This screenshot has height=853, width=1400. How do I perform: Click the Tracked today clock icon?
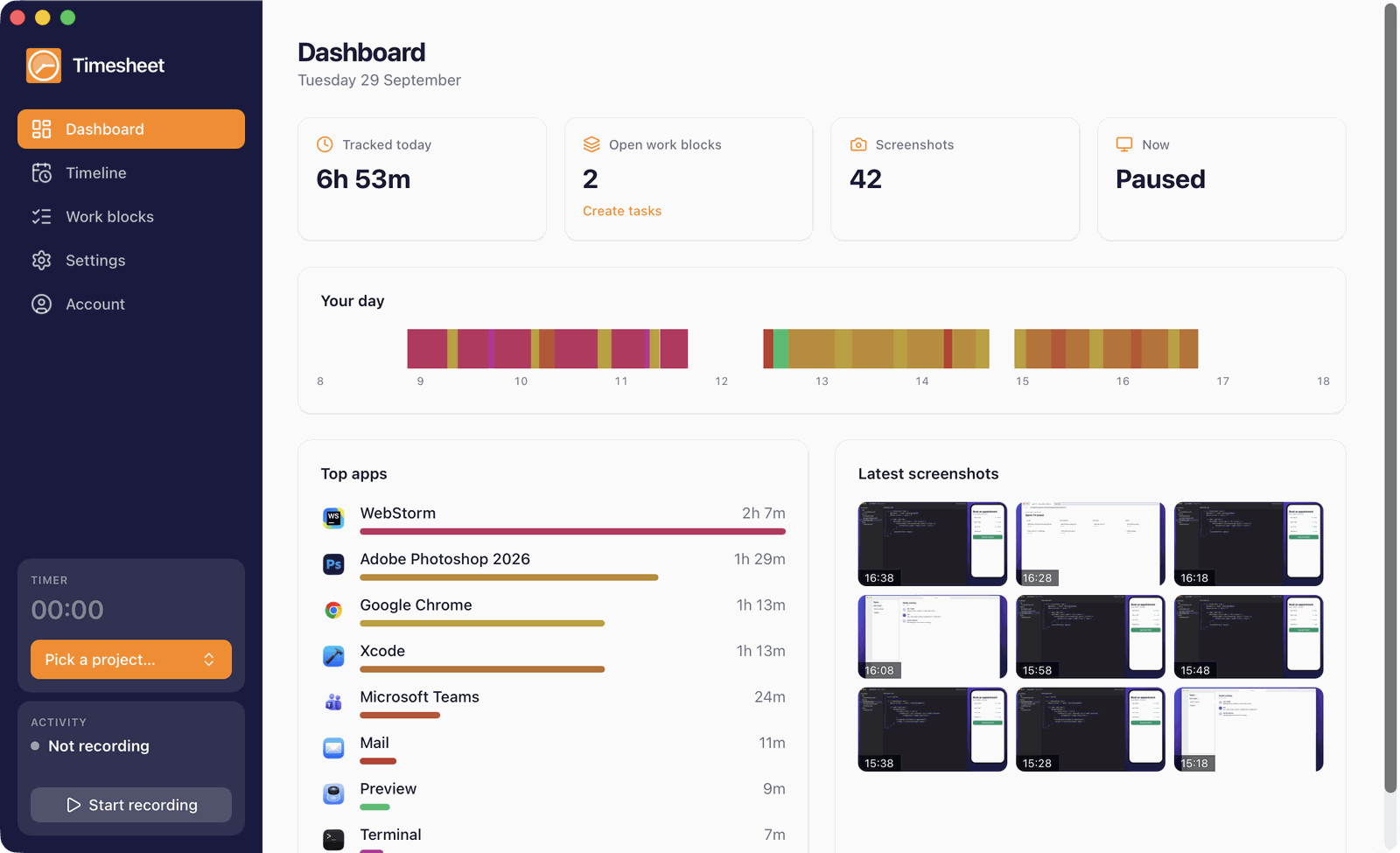coord(325,144)
